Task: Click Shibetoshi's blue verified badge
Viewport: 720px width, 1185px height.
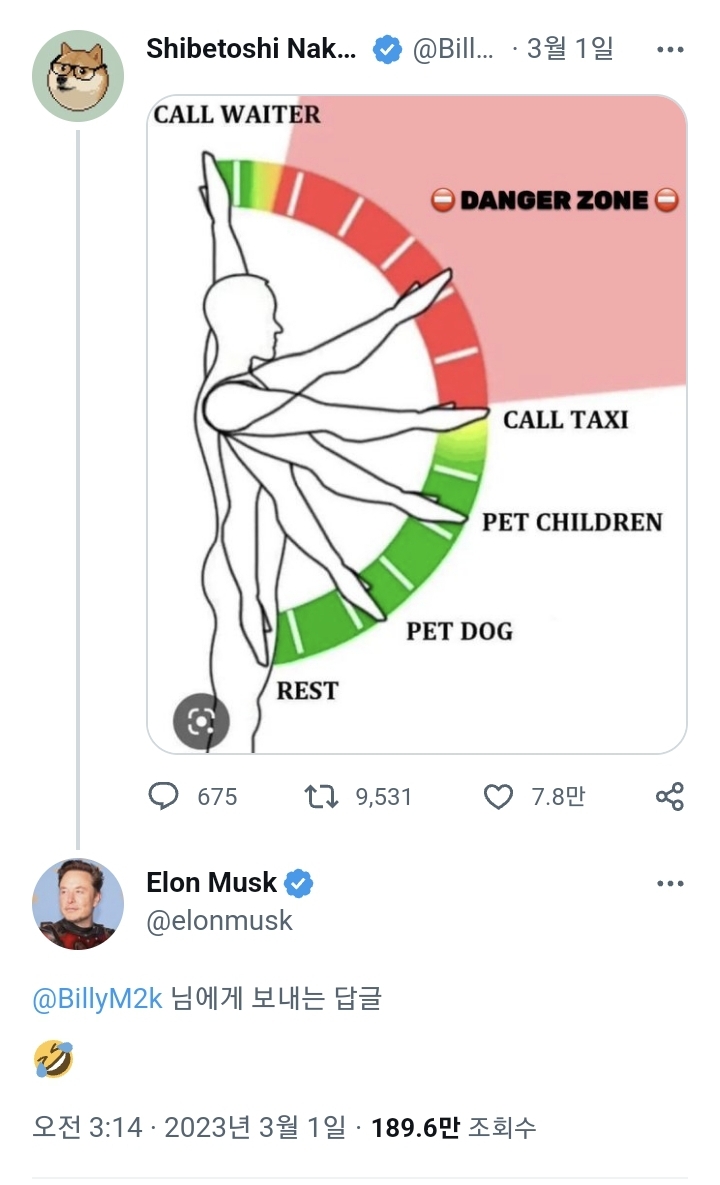Action: pyautogui.click(x=387, y=49)
